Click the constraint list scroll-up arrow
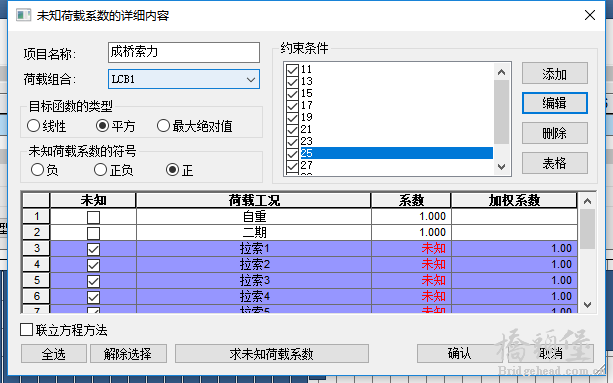 pyautogui.click(x=502, y=72)
